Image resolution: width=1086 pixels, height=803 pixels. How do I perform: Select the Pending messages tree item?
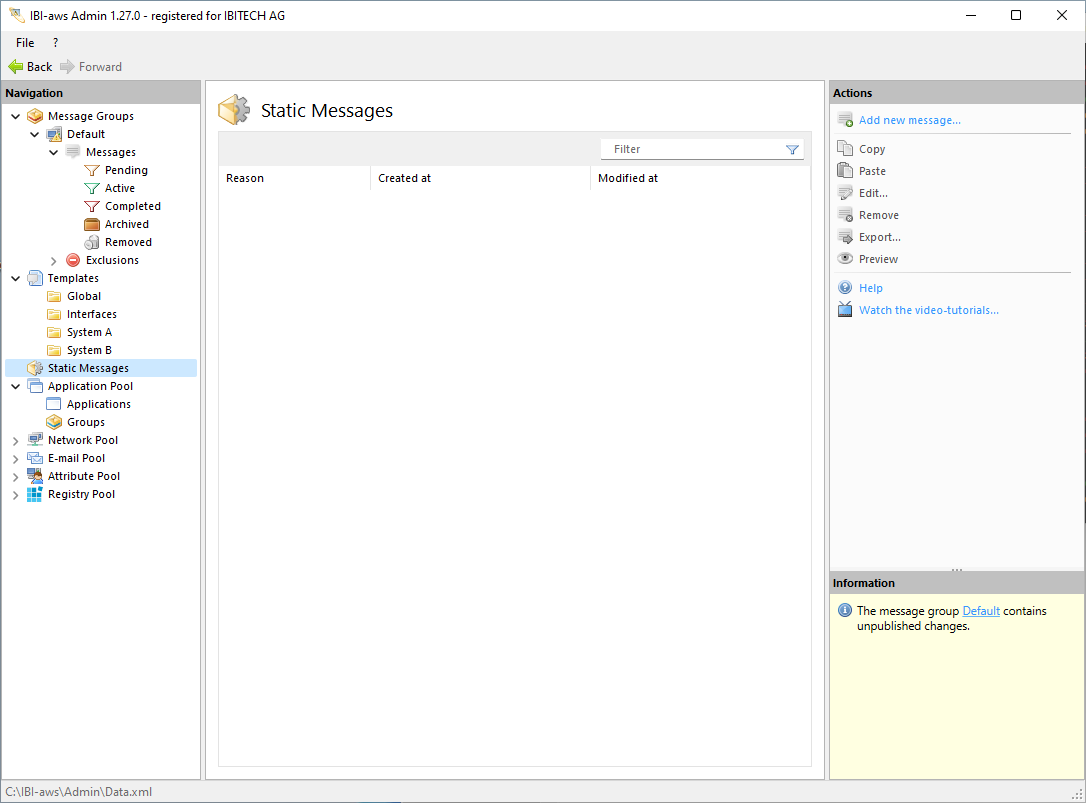click(x=126, y=170)
